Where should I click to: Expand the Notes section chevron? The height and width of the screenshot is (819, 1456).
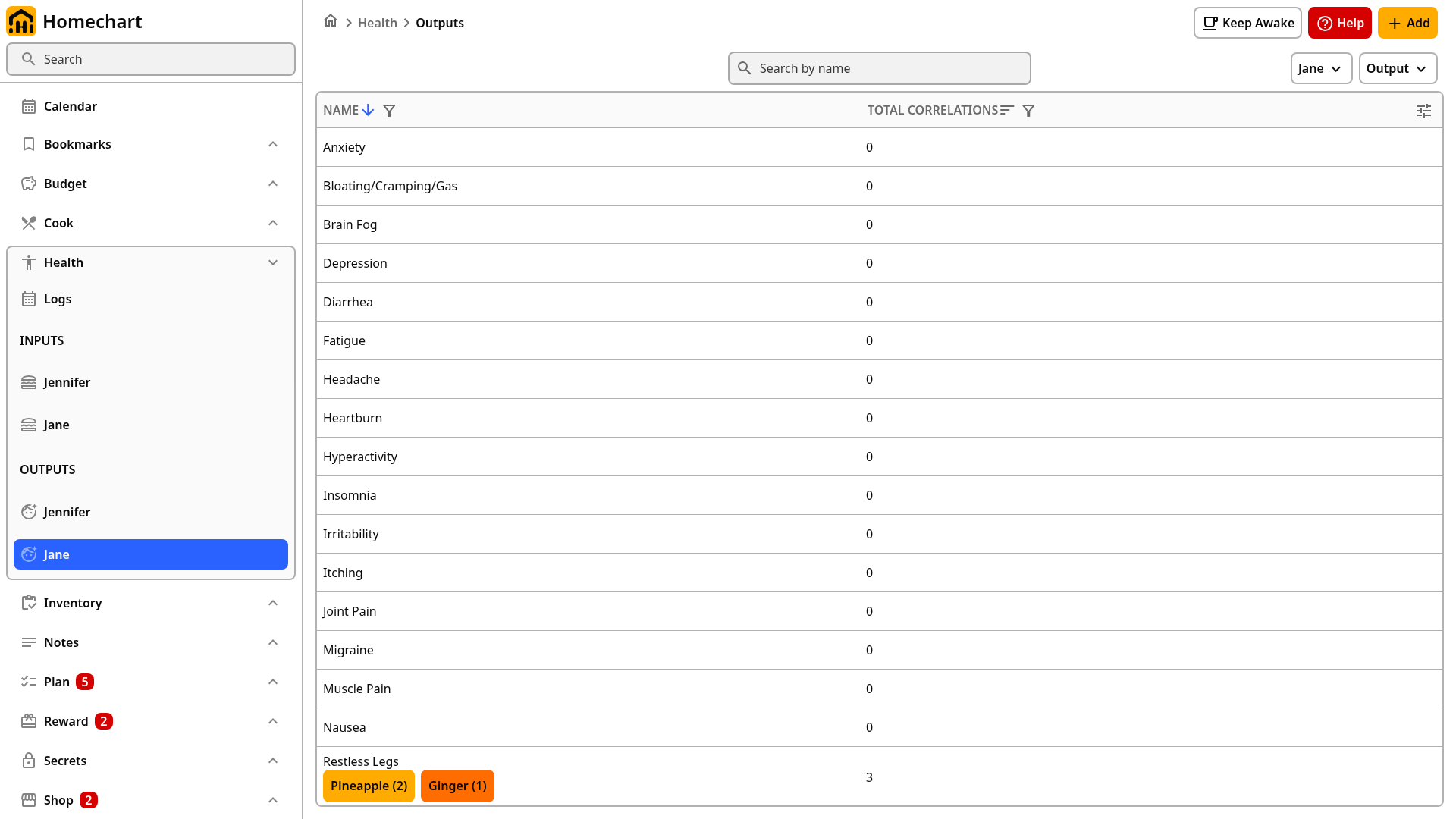[273, 642]
